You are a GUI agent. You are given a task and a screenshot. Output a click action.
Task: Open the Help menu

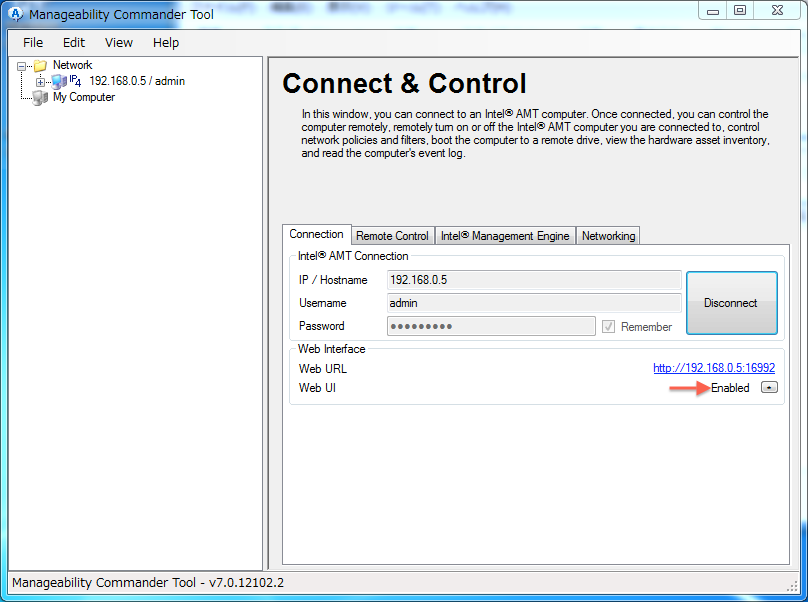(x=166, y=43)
